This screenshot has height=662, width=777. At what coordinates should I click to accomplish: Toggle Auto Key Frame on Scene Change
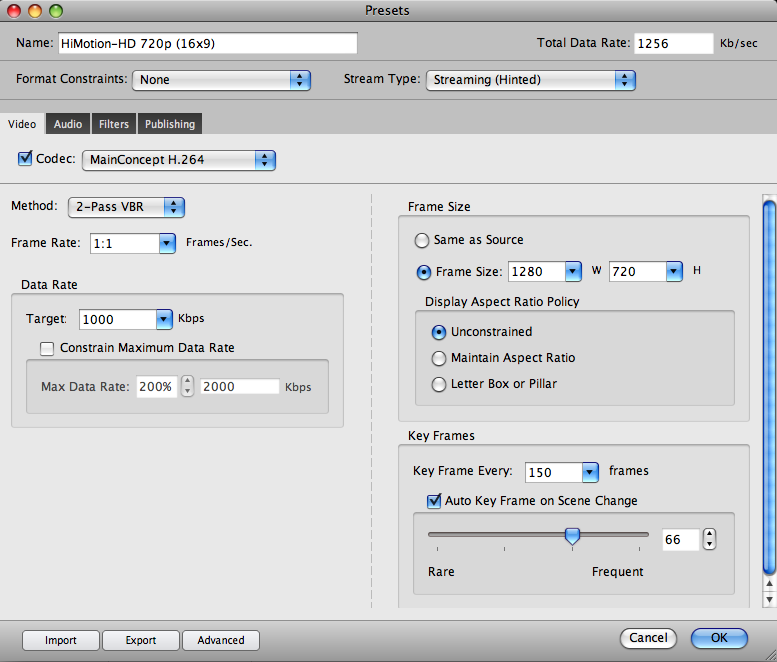(x=434, y=501)
